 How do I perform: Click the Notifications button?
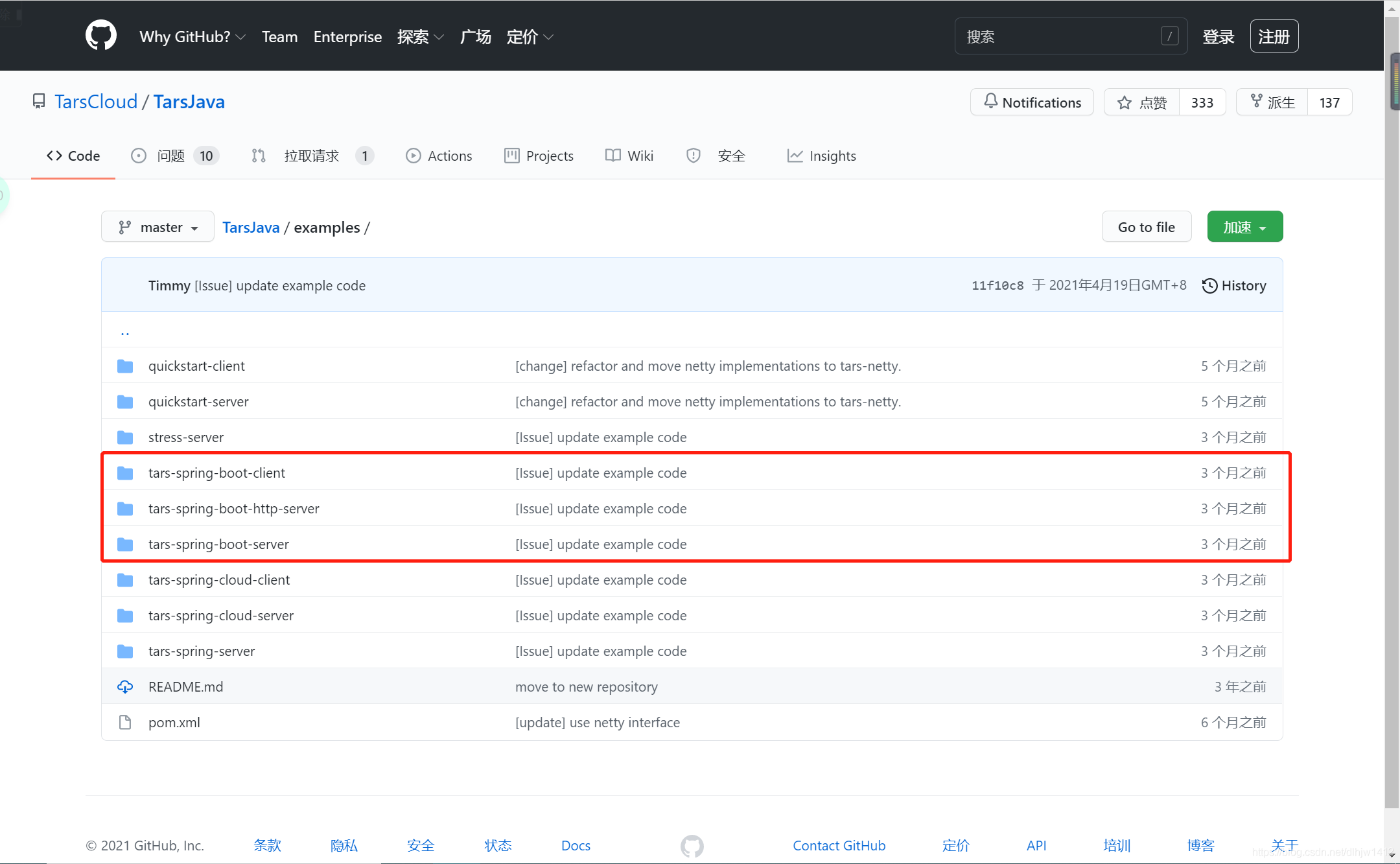click(1032, 102)
